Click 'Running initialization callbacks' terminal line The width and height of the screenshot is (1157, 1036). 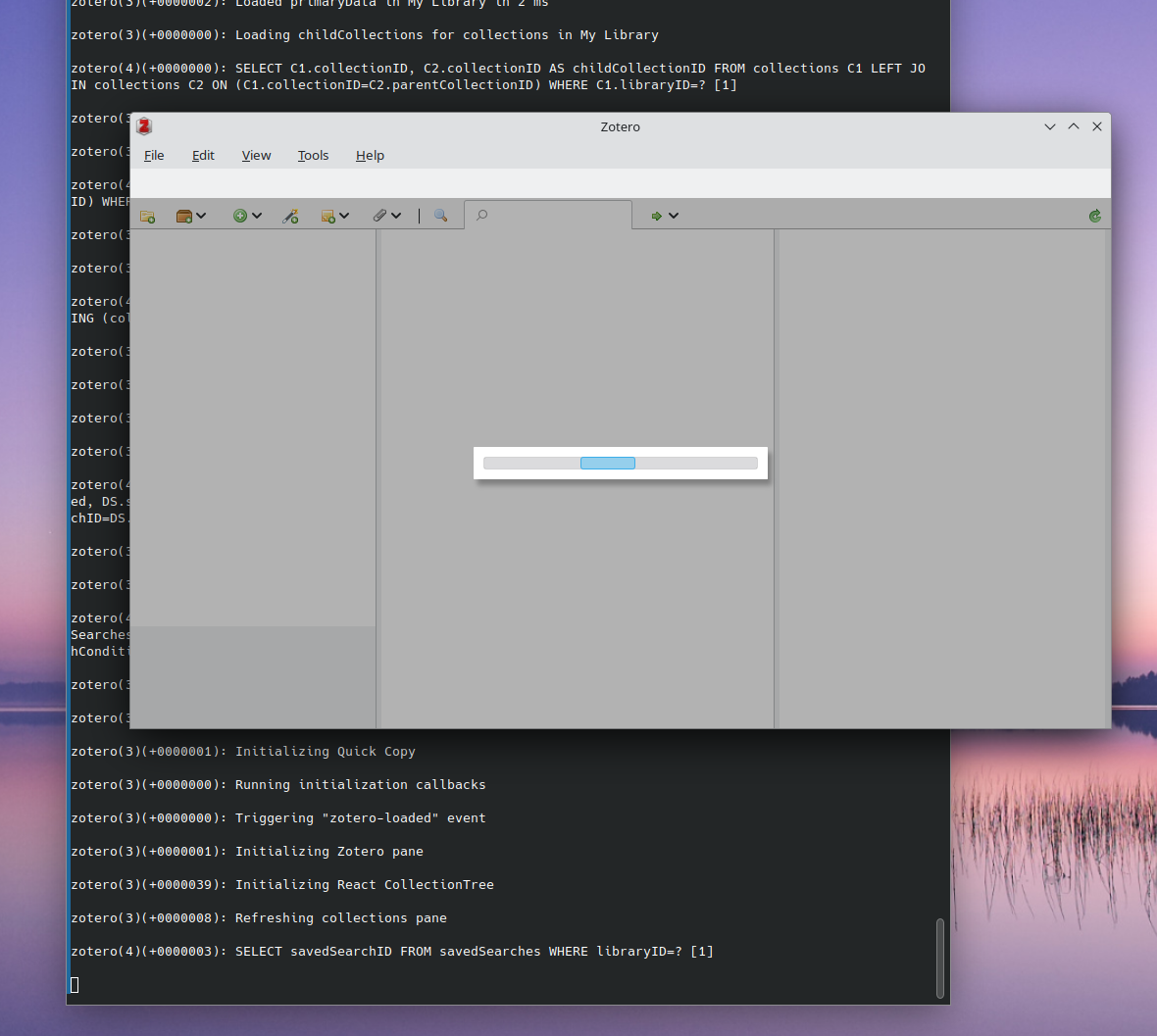tap(360, 784)
